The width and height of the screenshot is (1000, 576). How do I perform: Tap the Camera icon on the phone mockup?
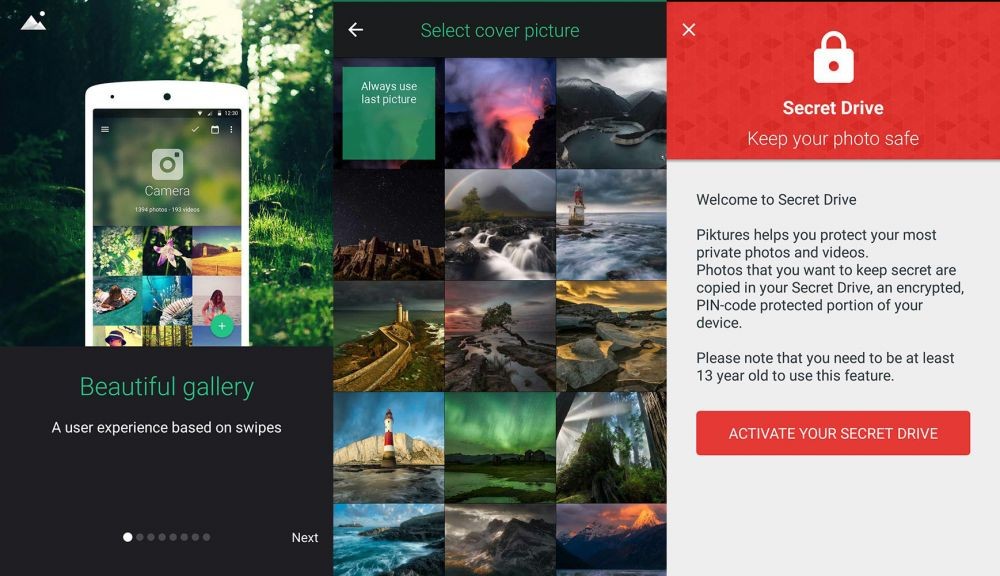point(167,164)
